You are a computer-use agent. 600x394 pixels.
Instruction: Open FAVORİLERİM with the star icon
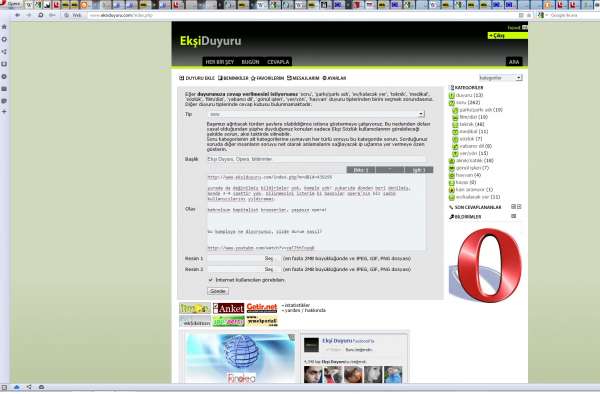click(x=267, y=78)
